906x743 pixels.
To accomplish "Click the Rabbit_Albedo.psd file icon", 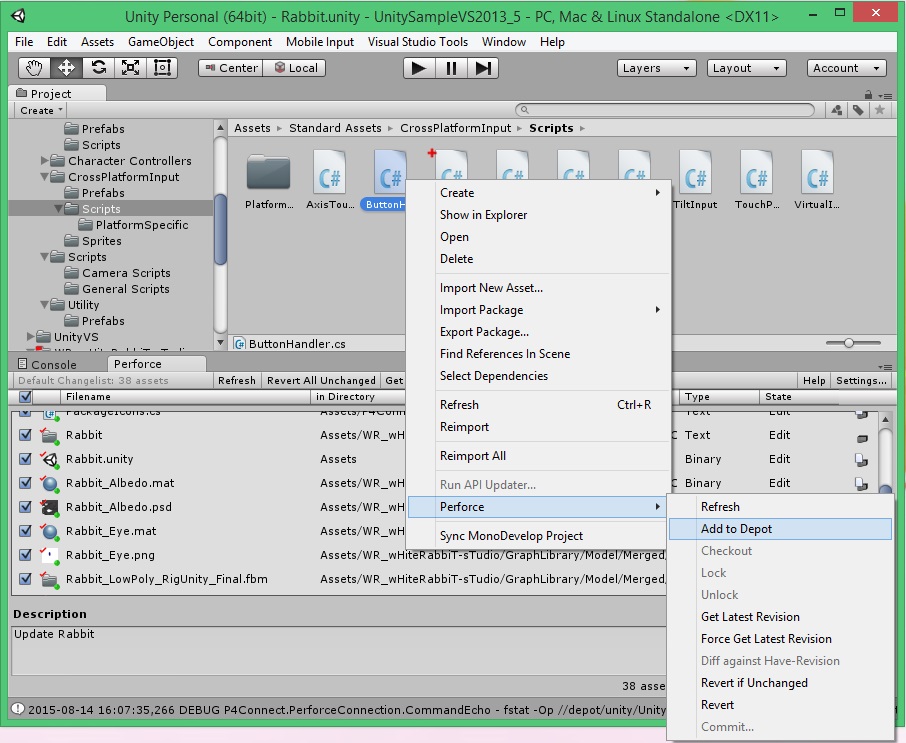I will click(50, 507).
